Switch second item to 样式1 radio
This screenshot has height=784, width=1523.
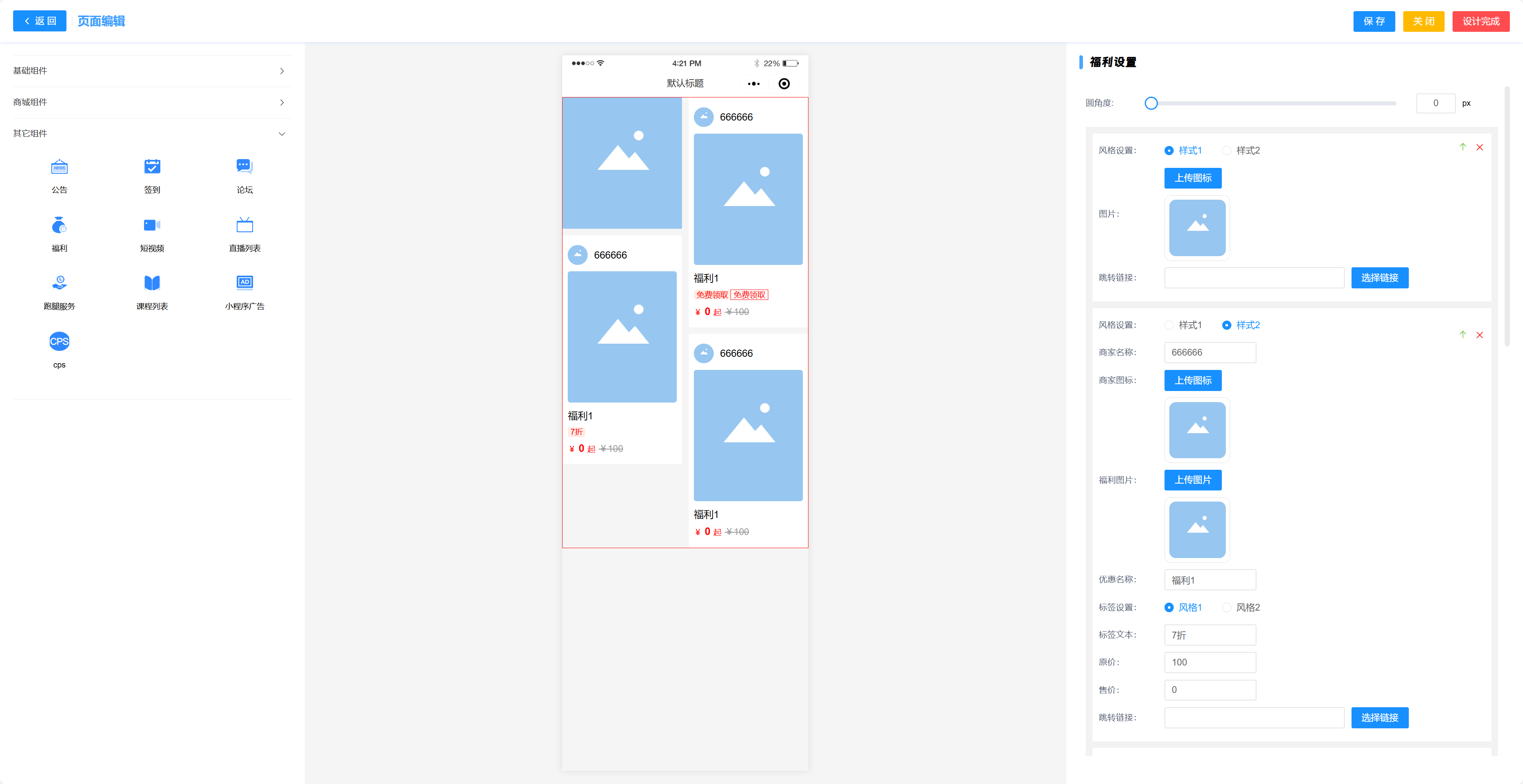point(1169,325)
